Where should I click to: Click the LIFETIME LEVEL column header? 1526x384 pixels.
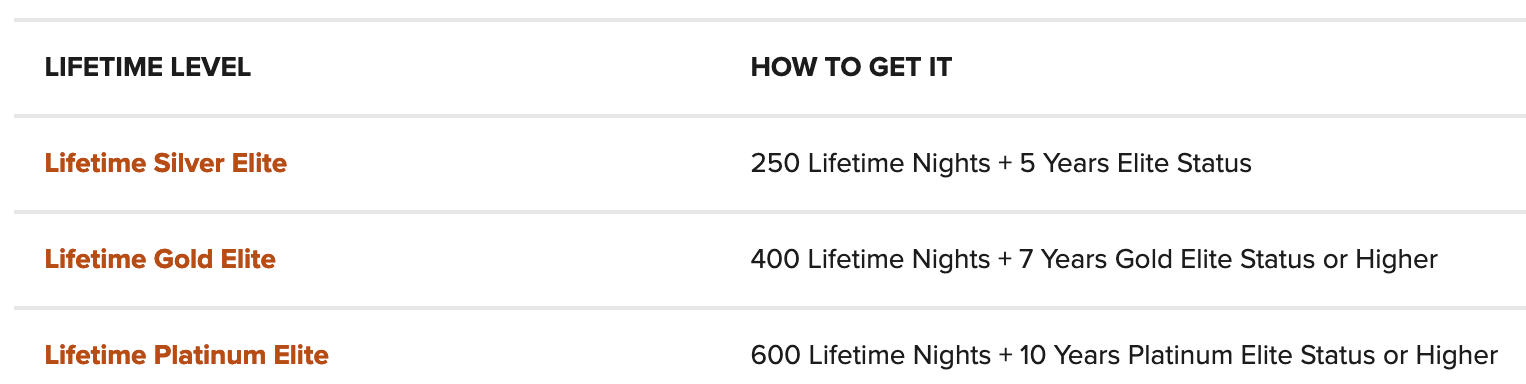(148, 67)
